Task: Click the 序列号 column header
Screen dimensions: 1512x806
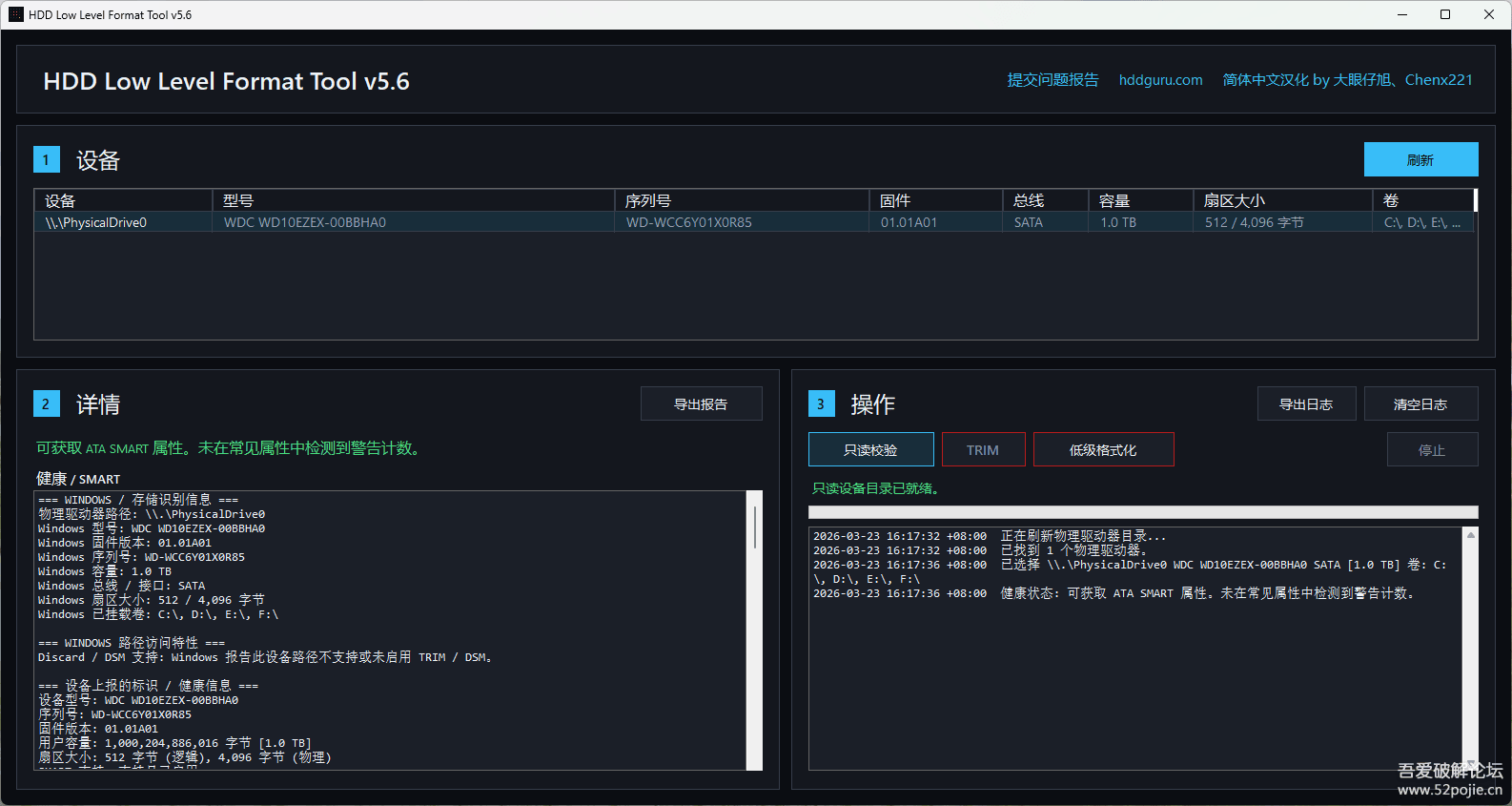Action: (742, 200)
